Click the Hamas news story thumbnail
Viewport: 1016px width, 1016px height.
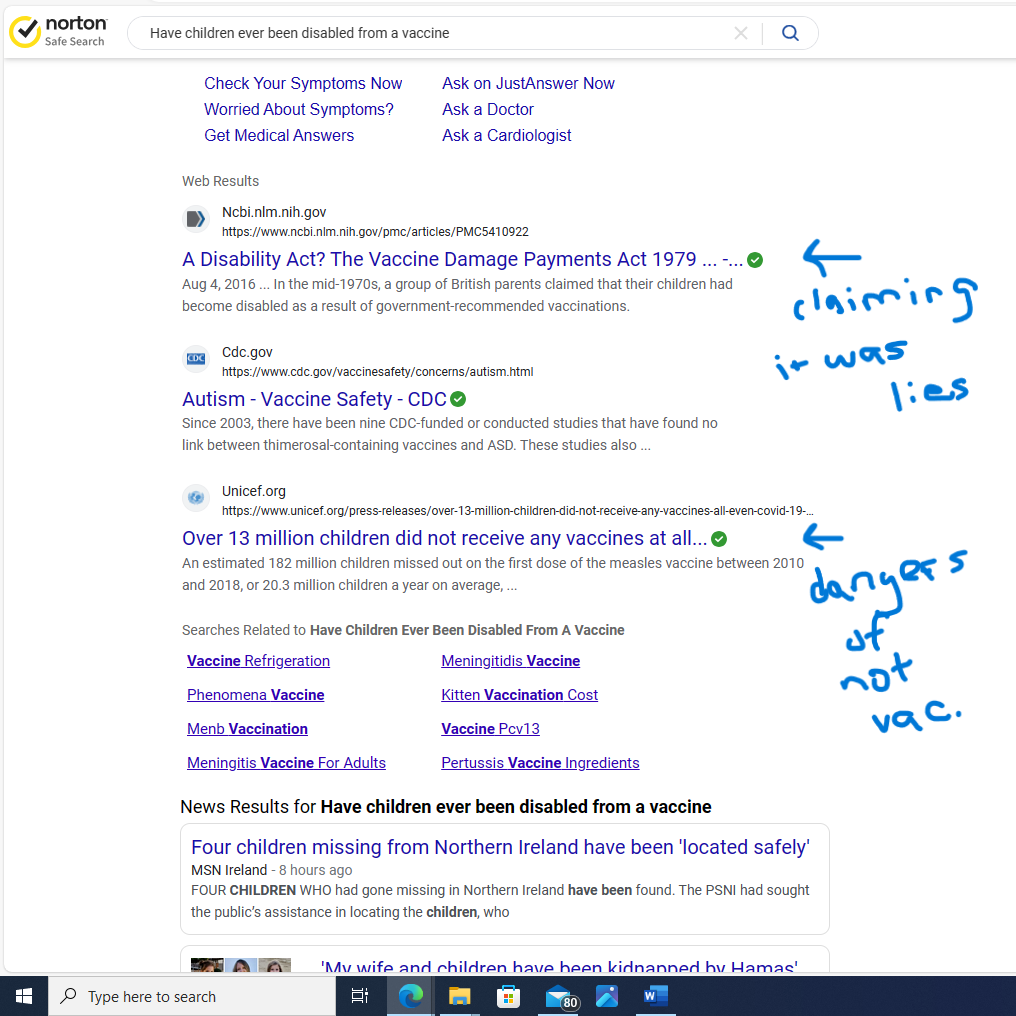click(240, 965)
